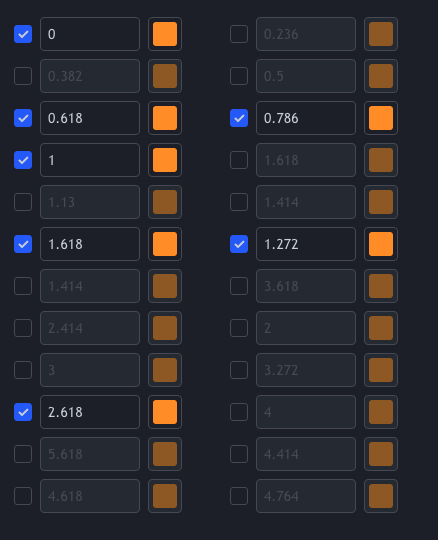Open the color swatch for level 1
The width and height of the screenshot is (438, 540).
165,160
